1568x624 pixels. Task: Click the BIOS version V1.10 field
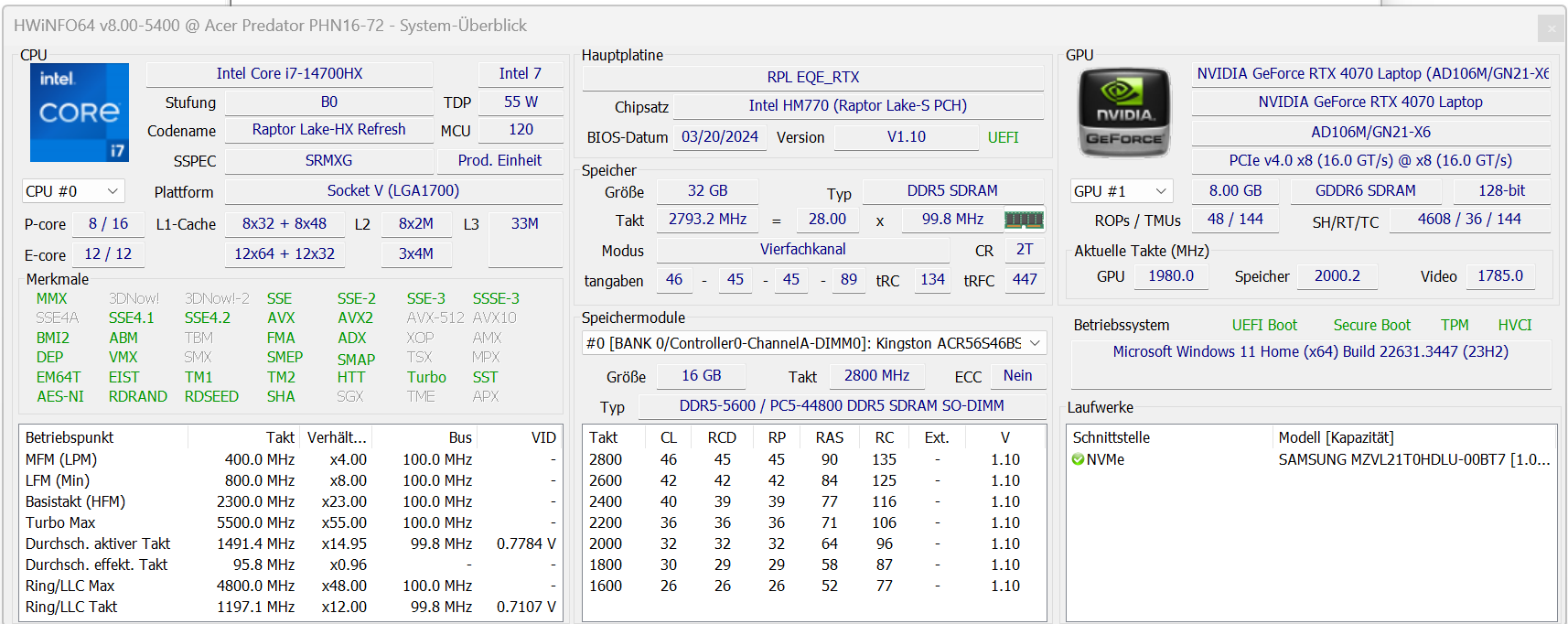[x=907, y=136]
